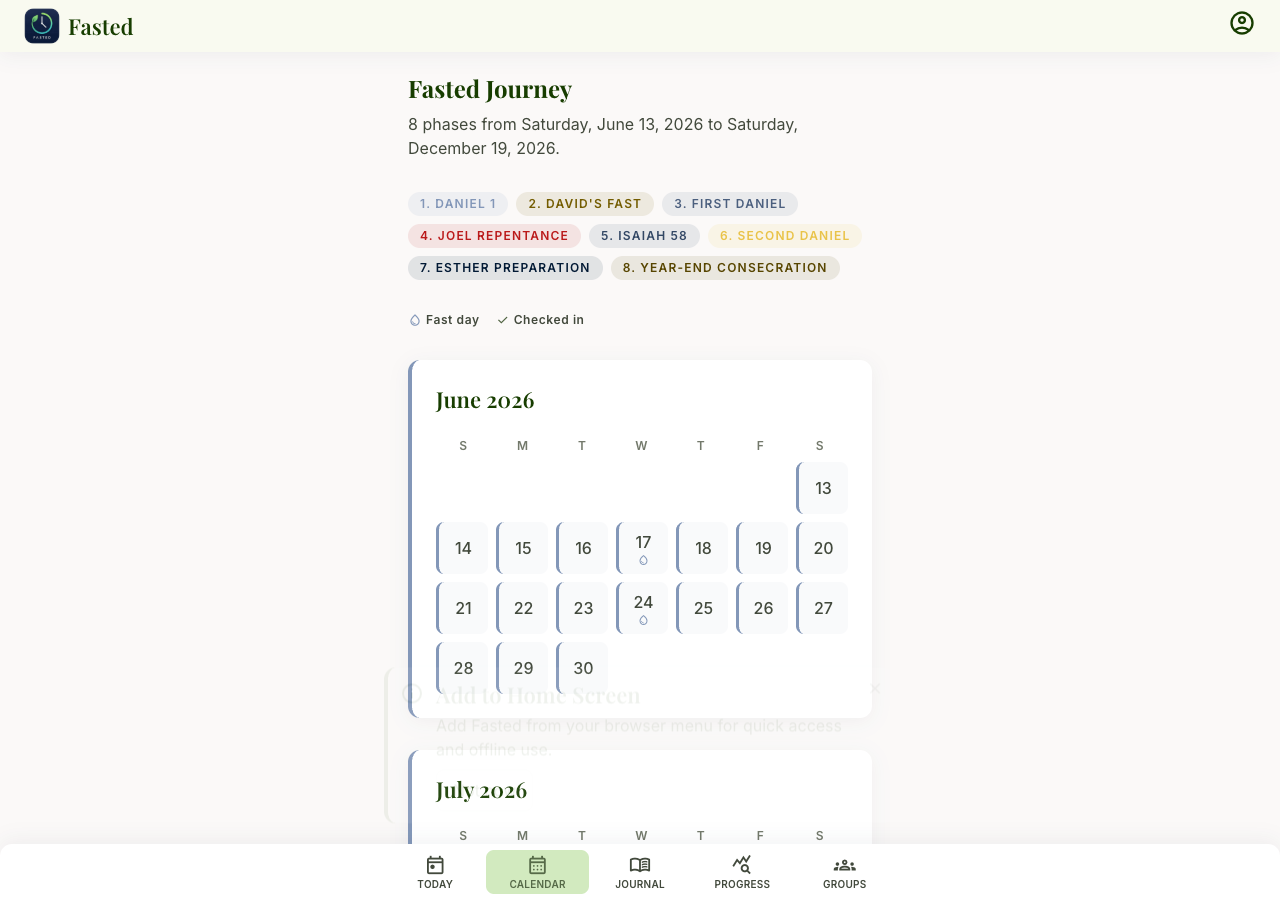Open the Journal book icon
The width and height of the screenshot is (1280, 900).
pos(640,865)
